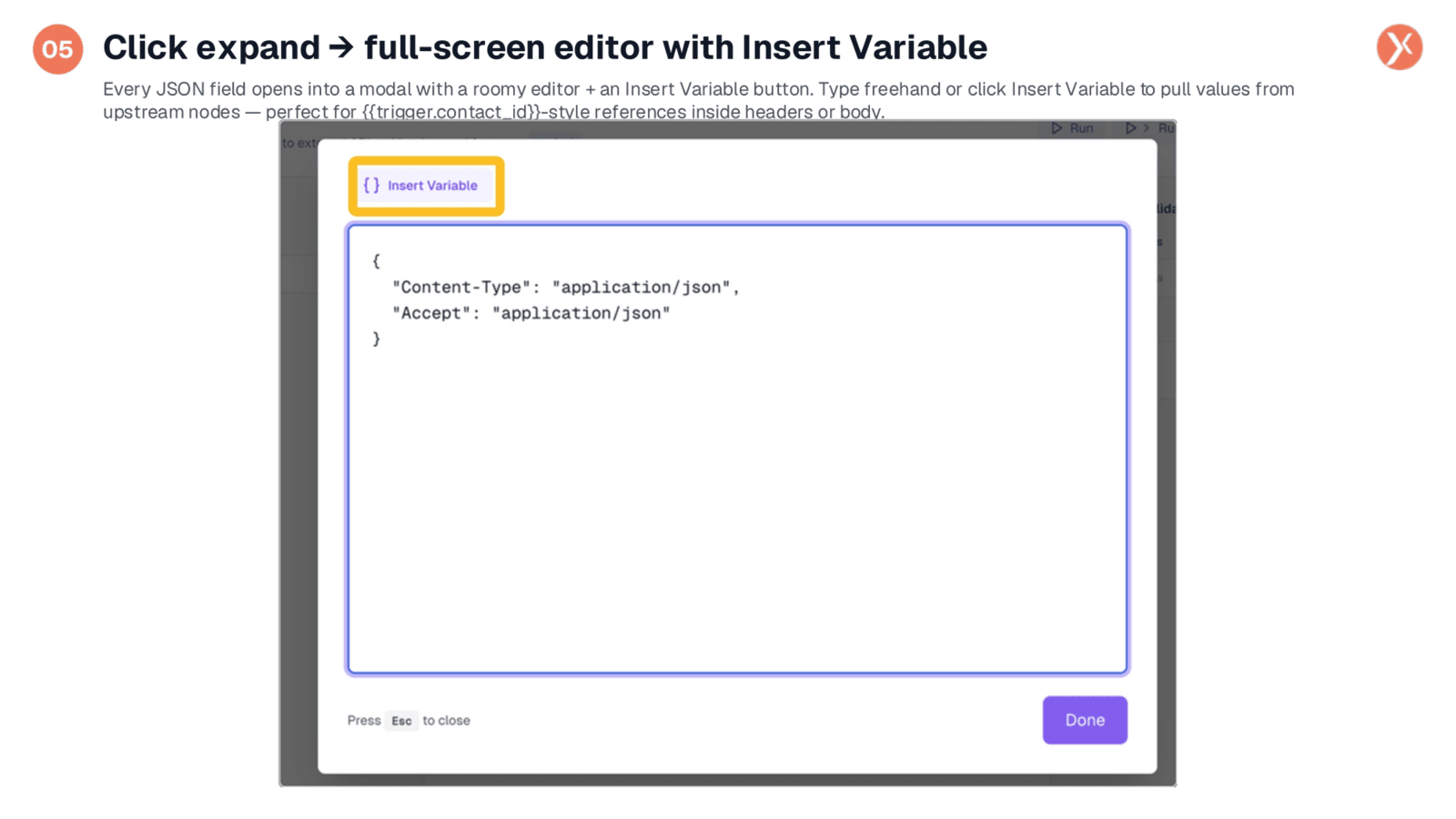The height and width of the screenshot is (819, 1456).
Task: Click the orange X logo icon
Action: pyautogui.click(x=1400, y=47)
